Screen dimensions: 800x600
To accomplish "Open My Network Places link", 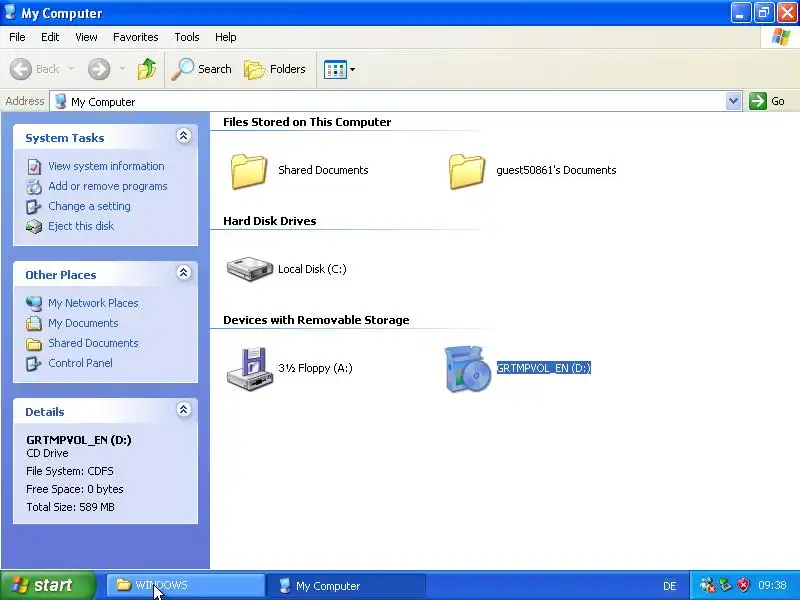I will point(93,303).
